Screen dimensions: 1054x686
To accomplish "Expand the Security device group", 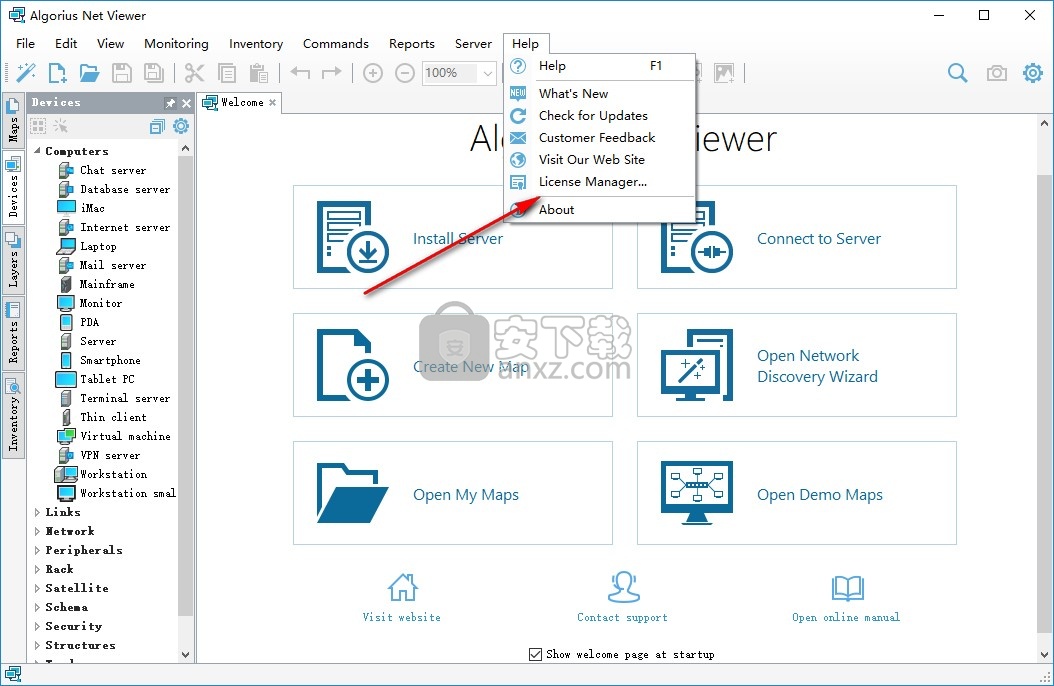I will coord(37,626).
